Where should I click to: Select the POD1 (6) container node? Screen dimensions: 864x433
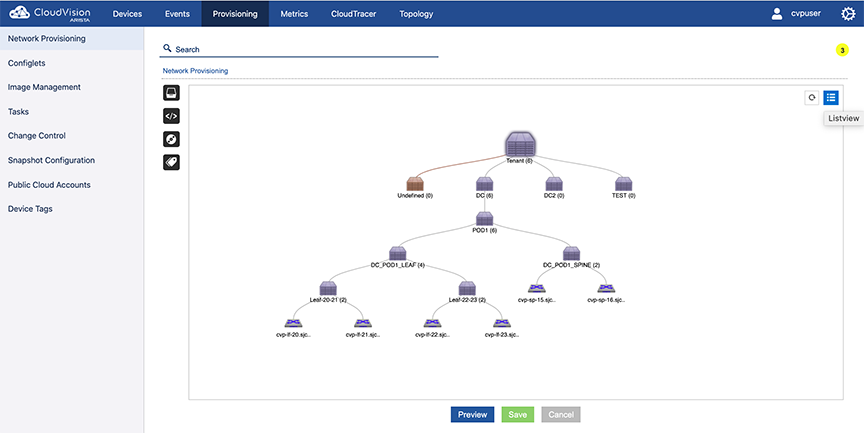(484, 219)
